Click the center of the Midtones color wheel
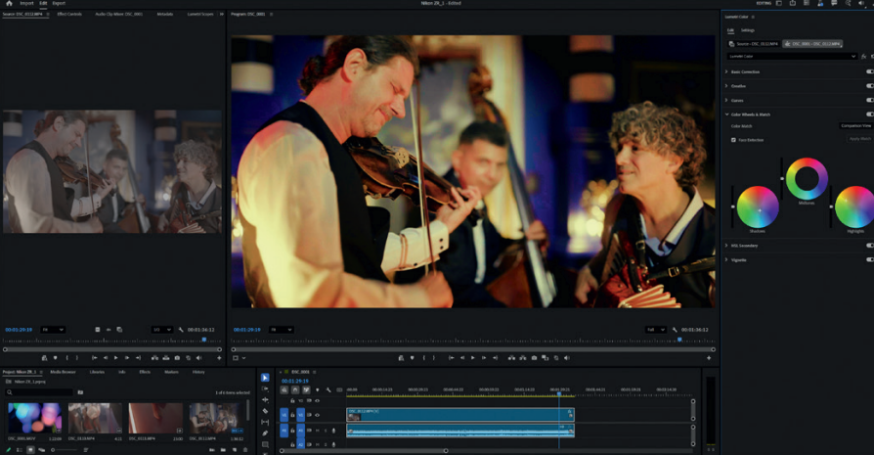Image resolution: width=874 pixels, height=455 pixels. click(x=806, y=179)
